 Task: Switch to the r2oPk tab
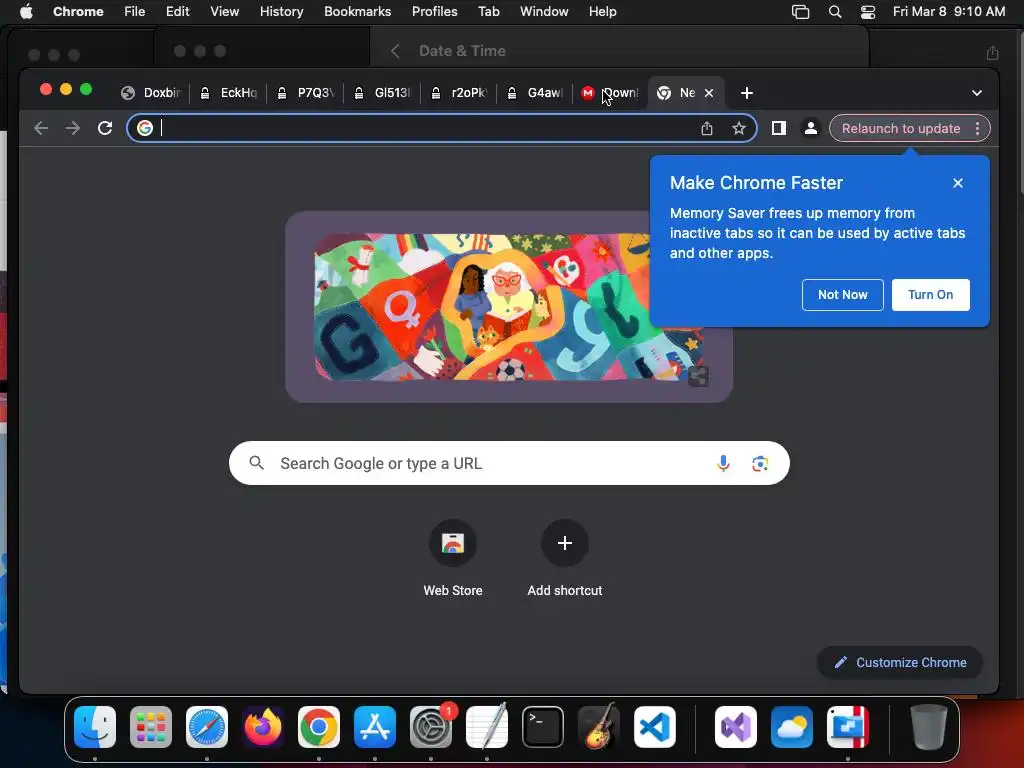(x=460, y=93)
